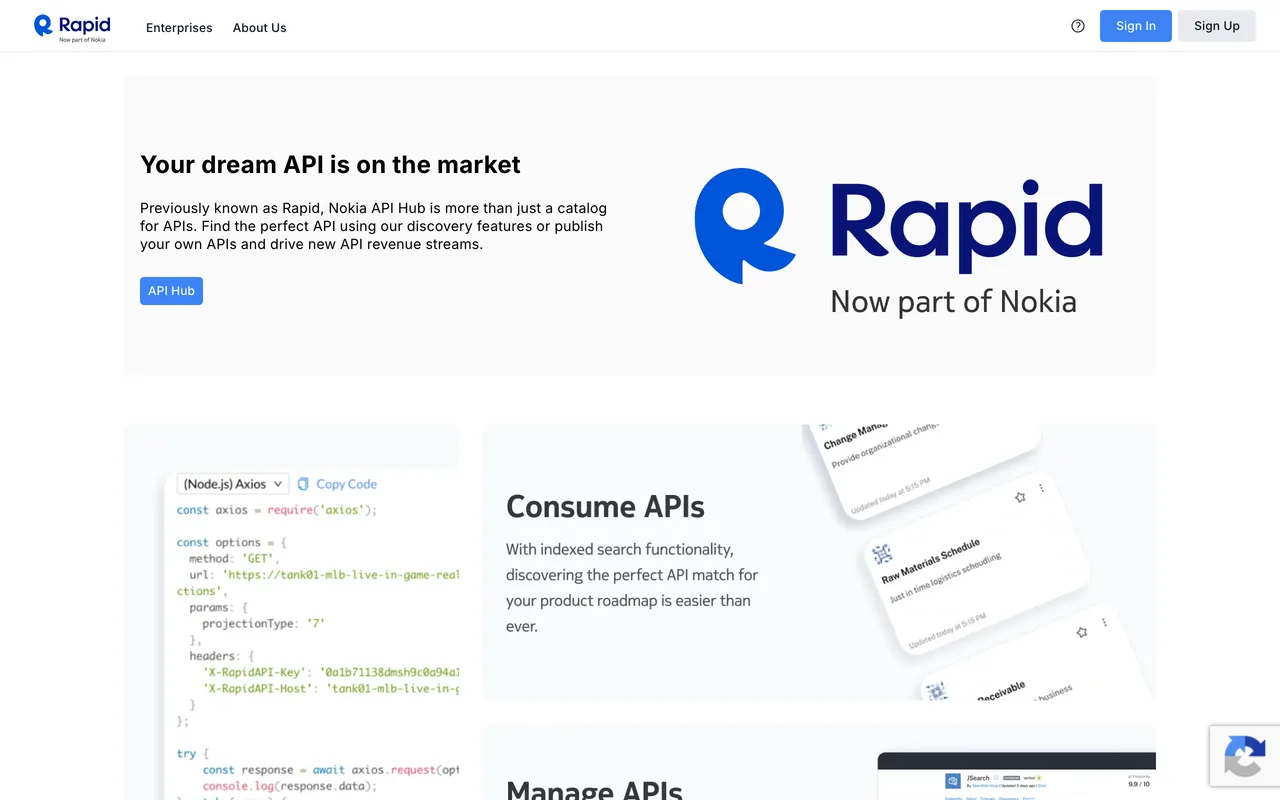Open the JSearch dashboard preview image
This screenshot has width=1280, height=800.
point(1016,776)
